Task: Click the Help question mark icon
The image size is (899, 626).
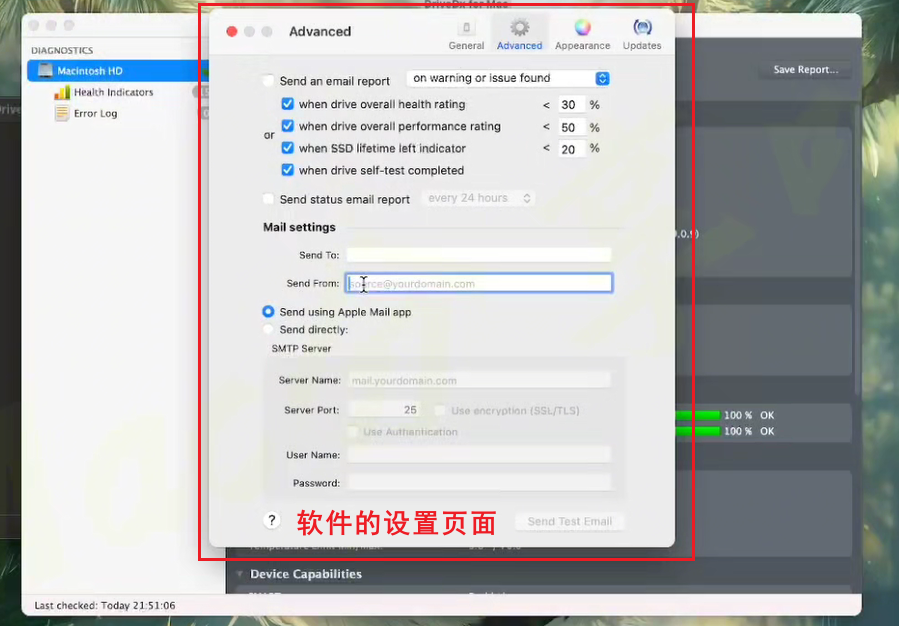Action: [x=271, y=520]
